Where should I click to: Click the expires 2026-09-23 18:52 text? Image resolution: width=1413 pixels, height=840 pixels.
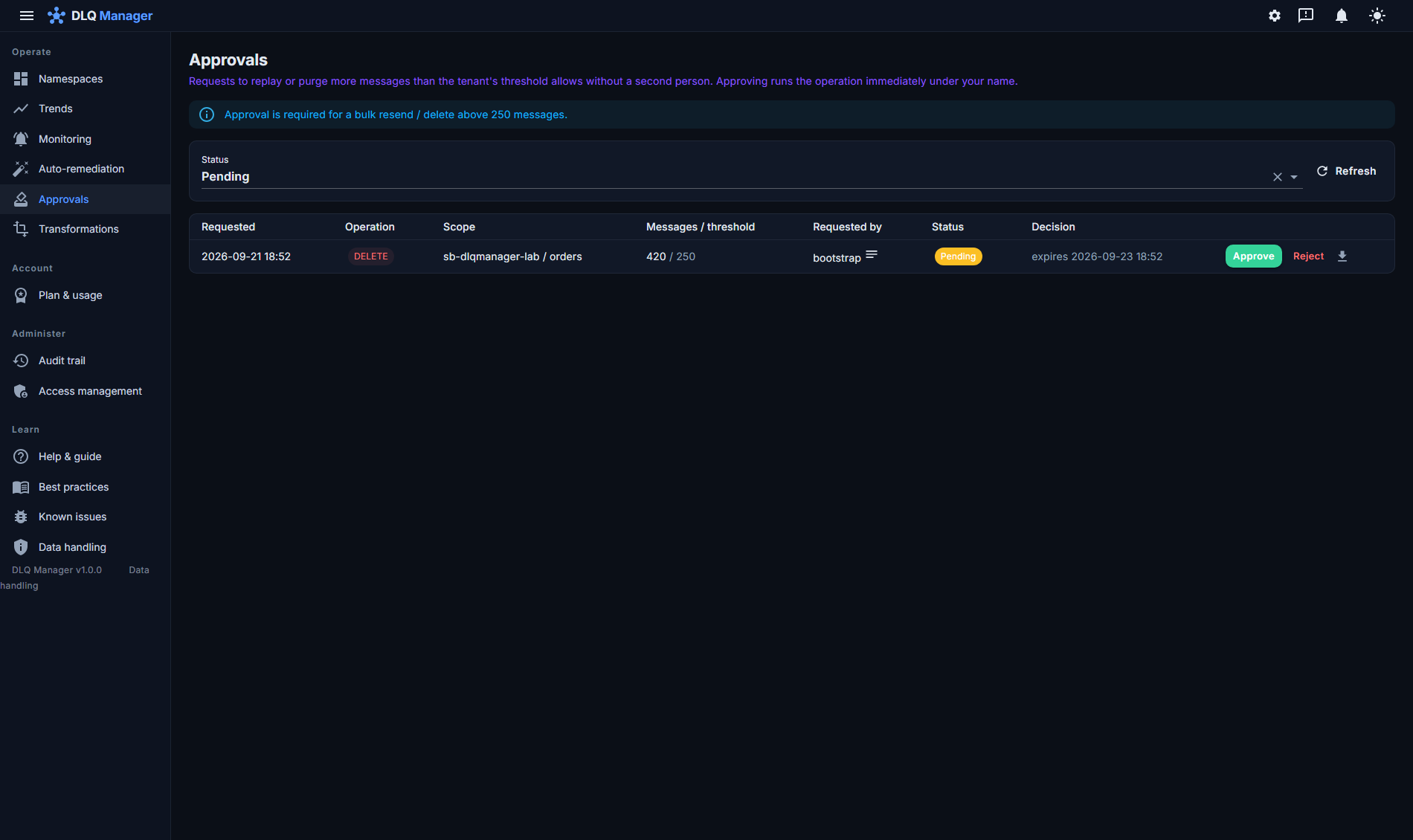tap(1097, 256)
